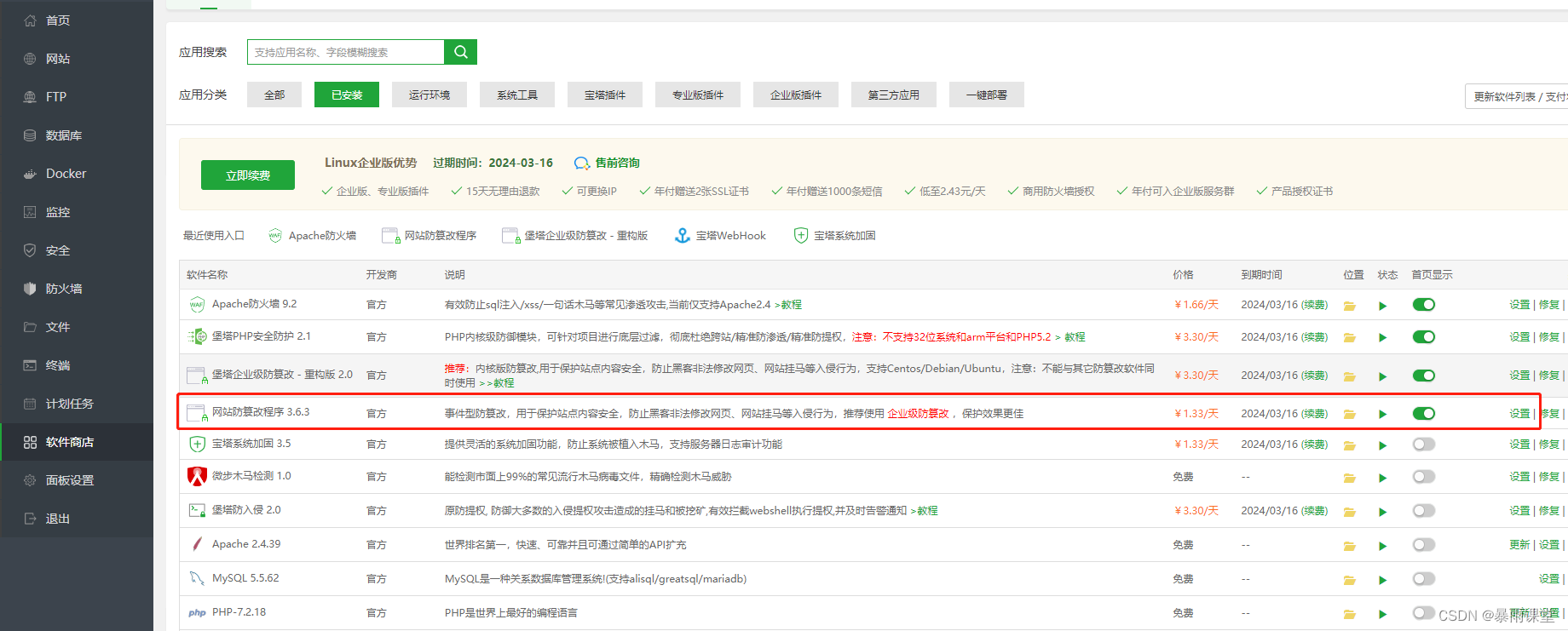
Task: Enable homepage display for 宝塔系统加固 3.5
Action: (x=1424, y=445)
